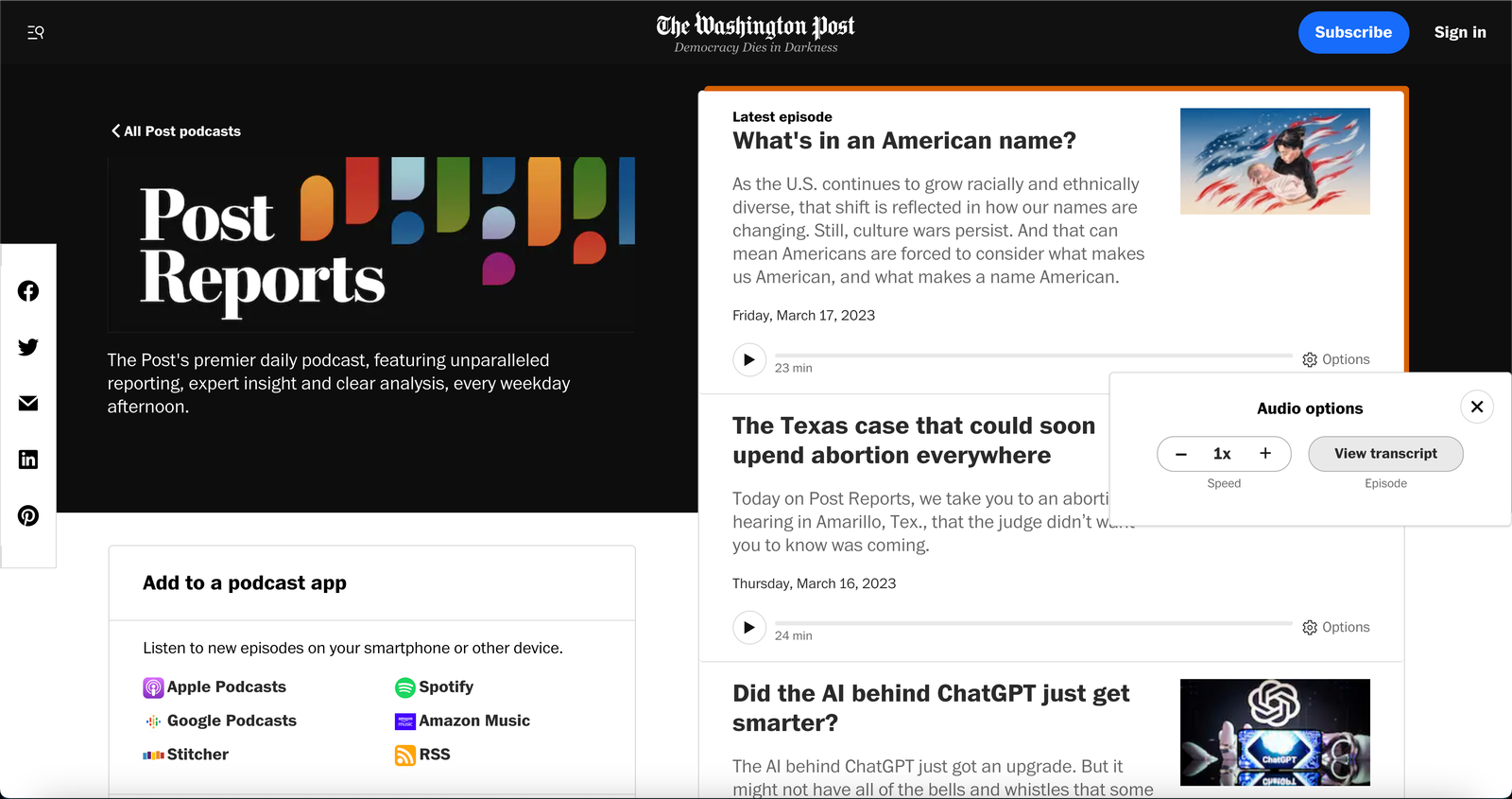Viewport: 1512px width, 799px height.
Task: Share on LinkedIn icon
Action: click(28, 460)
